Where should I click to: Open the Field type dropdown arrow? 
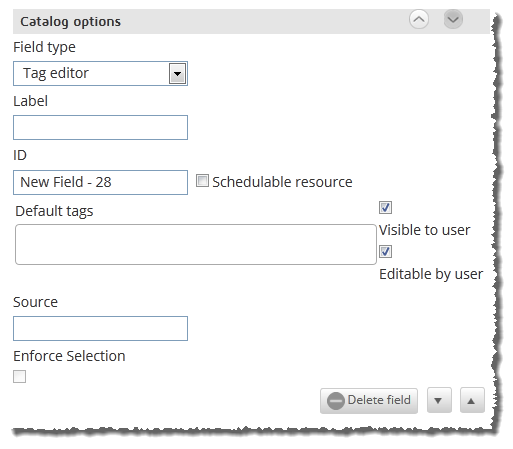click(177, 73)
